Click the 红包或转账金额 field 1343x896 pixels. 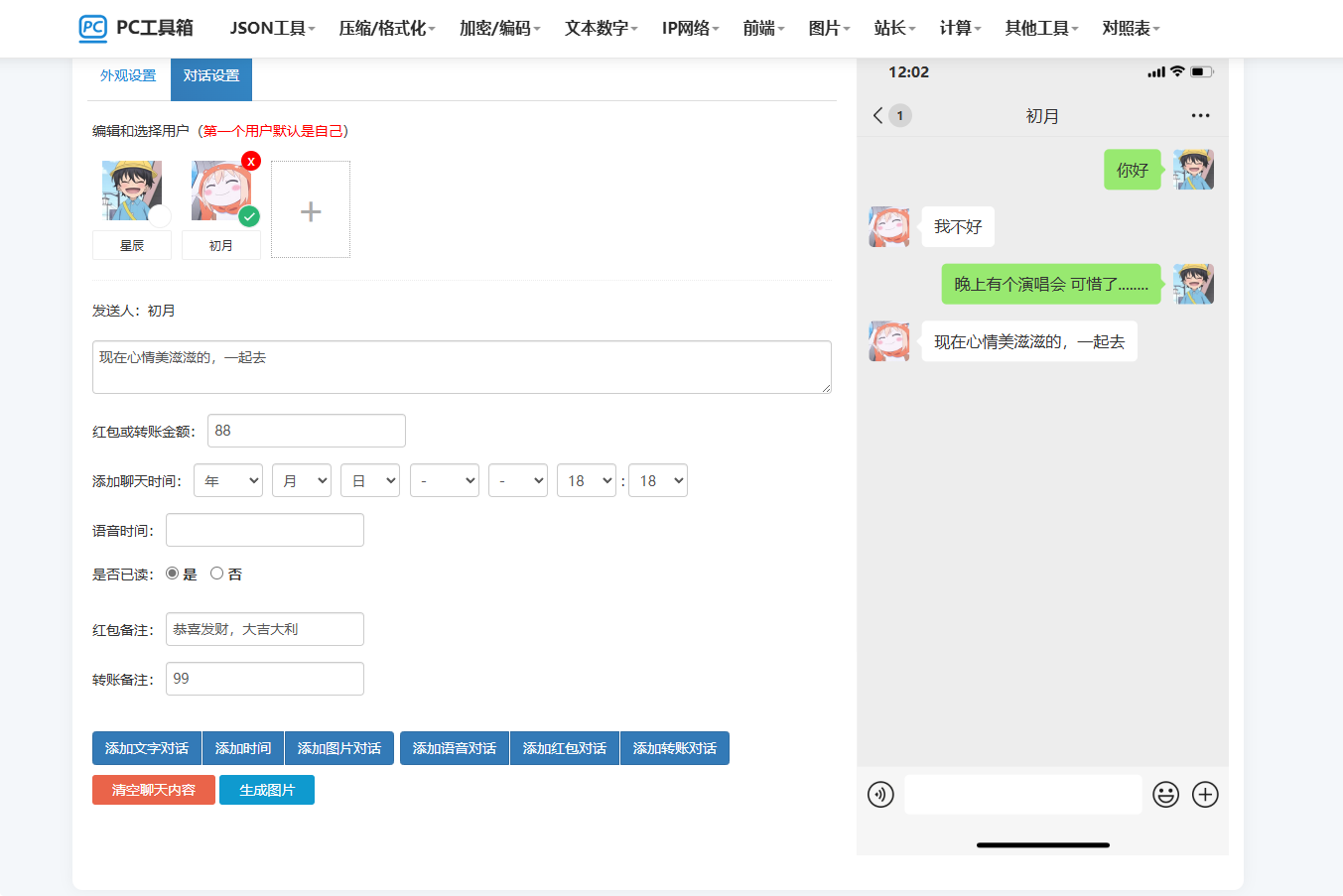pyautogui.click(x=307, y=431)
